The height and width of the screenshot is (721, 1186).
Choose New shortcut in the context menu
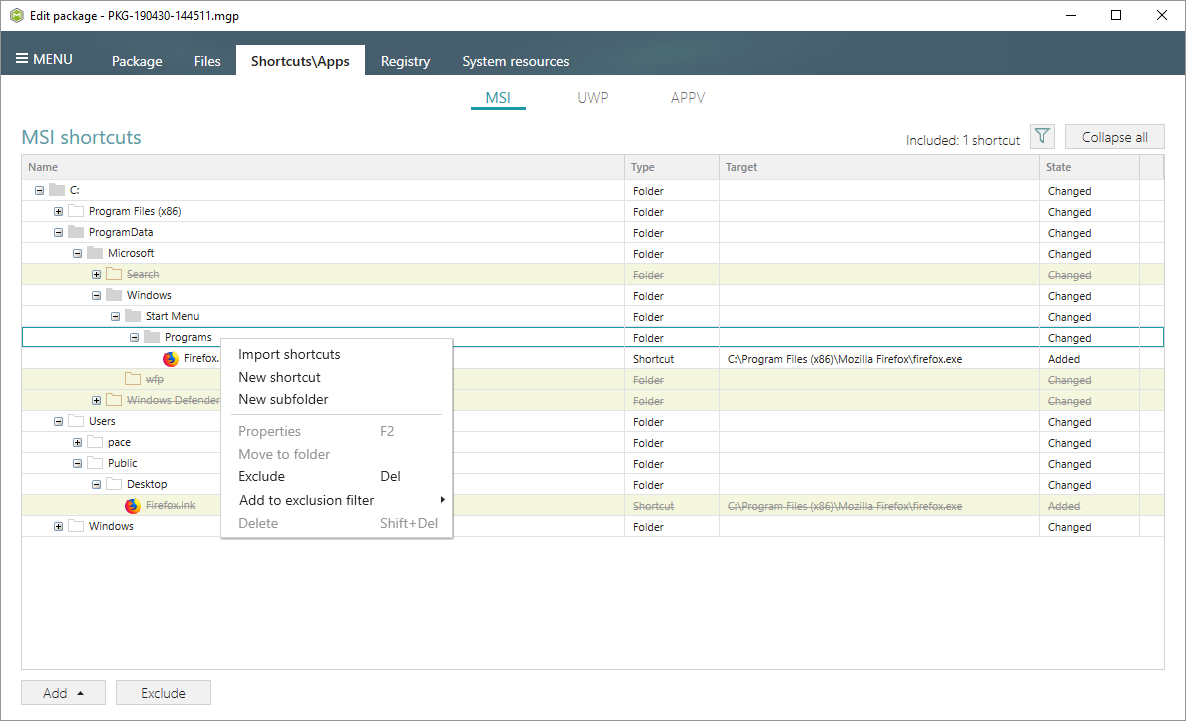click(x=337, y=377)
